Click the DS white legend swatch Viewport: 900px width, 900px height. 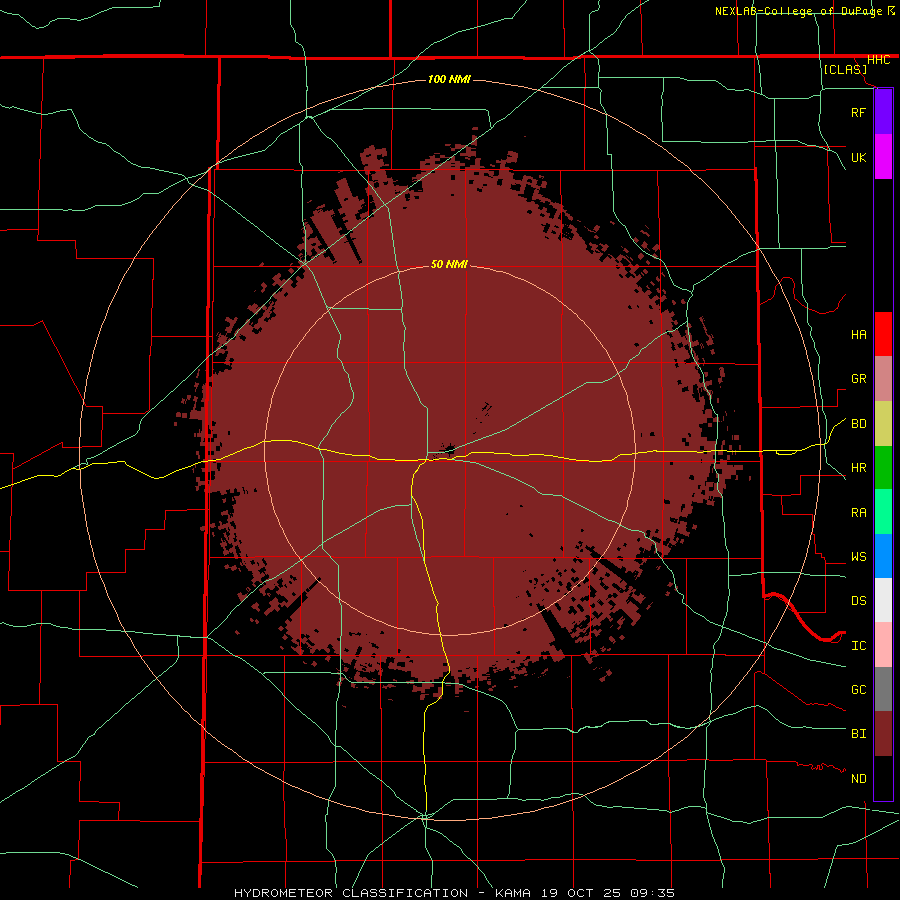883,600
